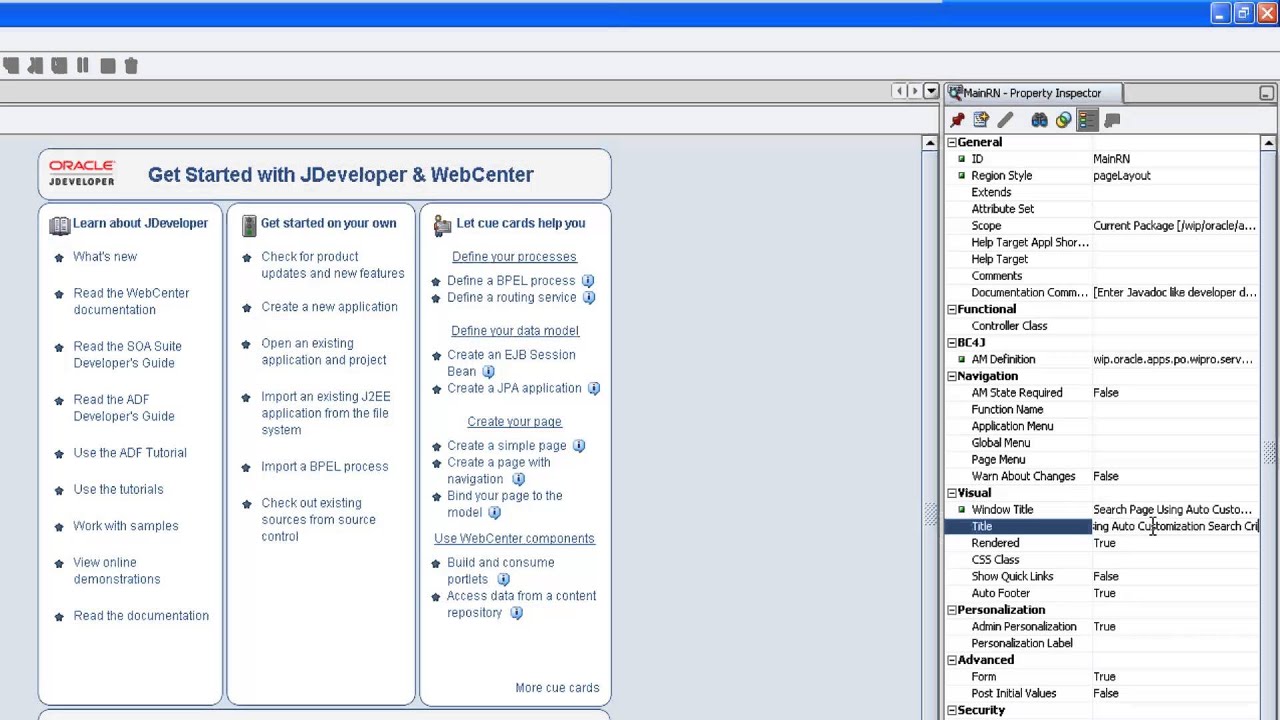Click info icon next to Bind your page to the model

click(x=494, y=512)
